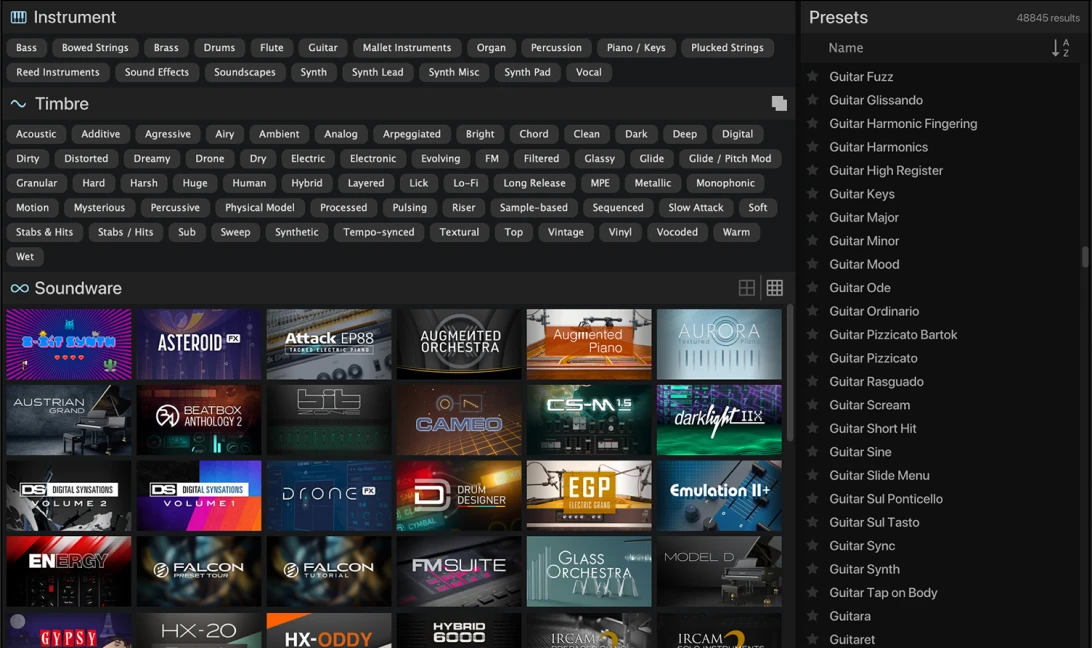Open the Asteroid FX soundware tile
This screenshot has width=1092, height=648.
point(199,344)
